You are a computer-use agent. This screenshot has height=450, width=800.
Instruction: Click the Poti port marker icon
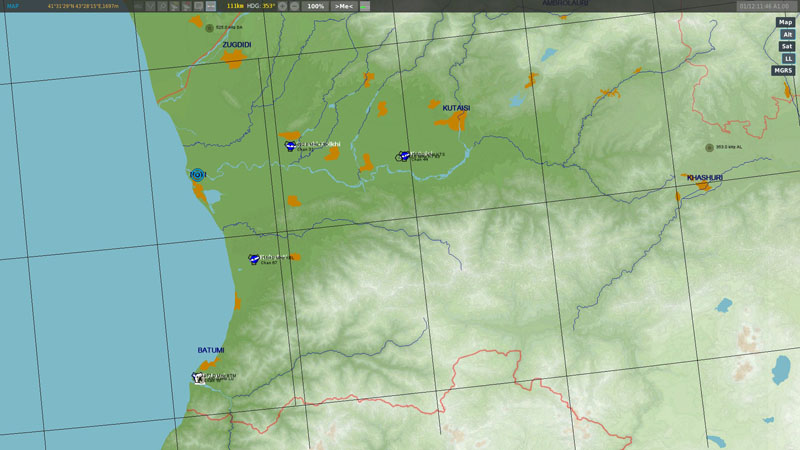pos(198,175)
